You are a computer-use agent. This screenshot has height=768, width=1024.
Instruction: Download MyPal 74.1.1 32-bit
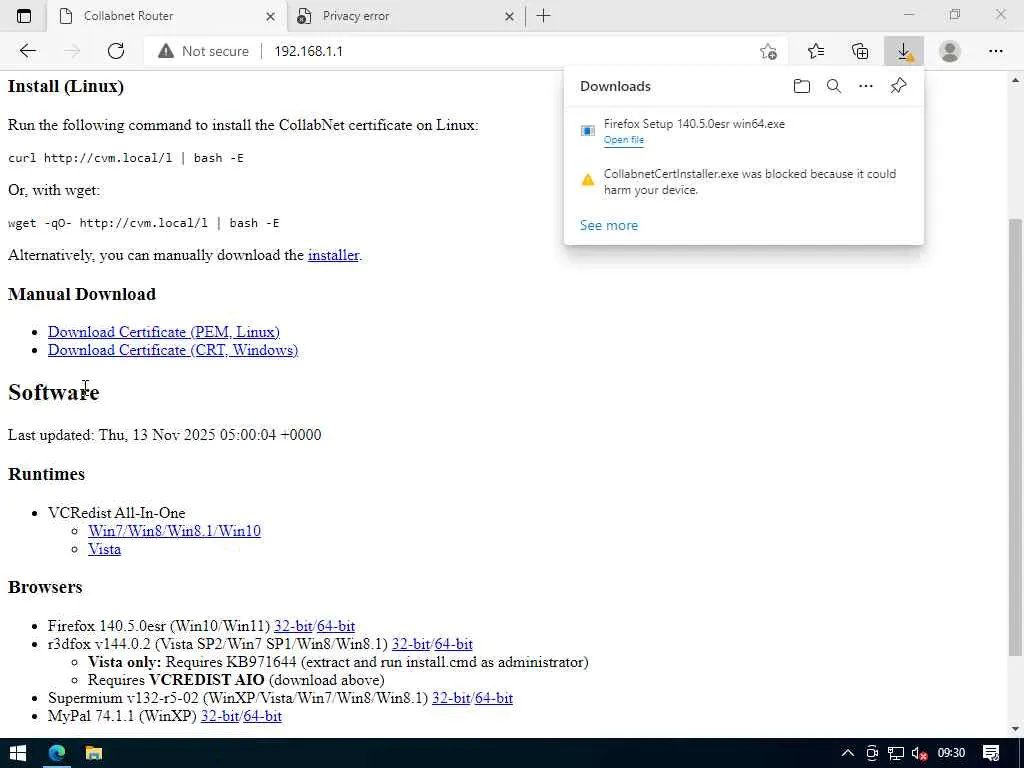[220, 716]
